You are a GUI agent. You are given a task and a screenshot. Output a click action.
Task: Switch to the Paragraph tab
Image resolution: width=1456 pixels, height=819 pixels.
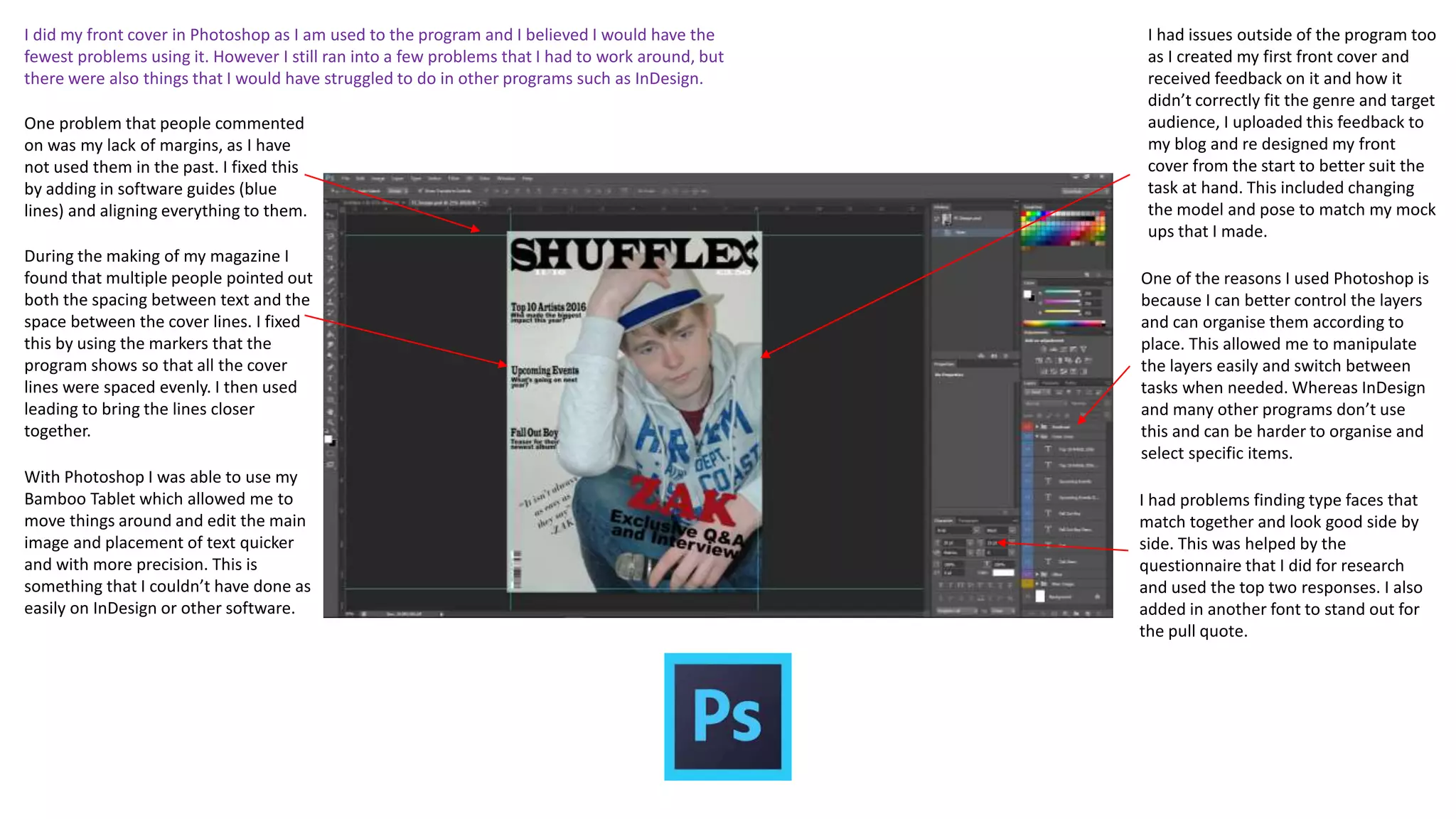coord(968,520)
